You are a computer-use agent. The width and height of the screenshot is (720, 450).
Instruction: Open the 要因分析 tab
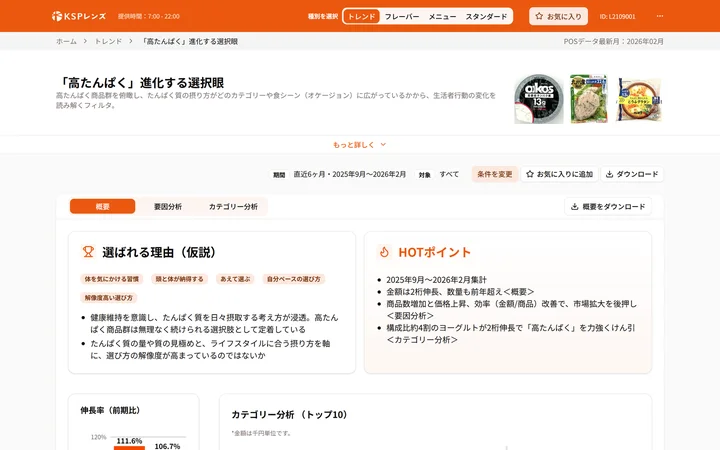(x=168, y=207)
